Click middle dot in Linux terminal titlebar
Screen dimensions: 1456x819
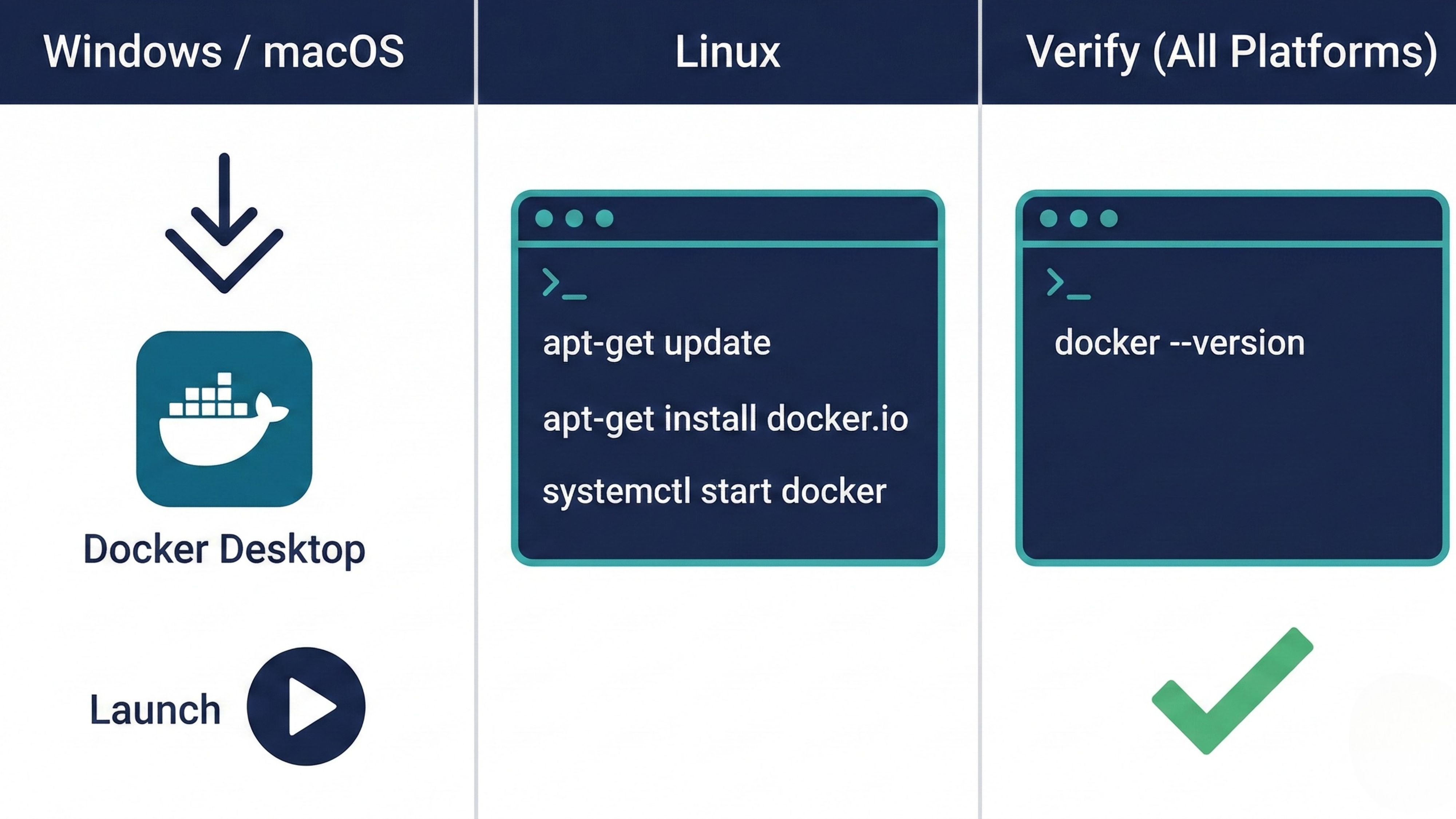(574, 218)
